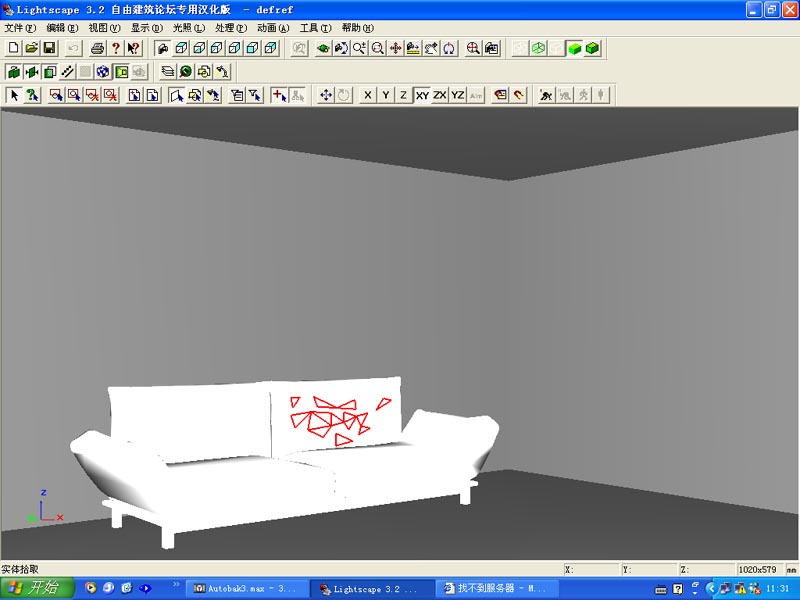The height and width of the screenshot is (600, 800).
Task: Print using the printer icon
Action: click(x=97, y=48)
